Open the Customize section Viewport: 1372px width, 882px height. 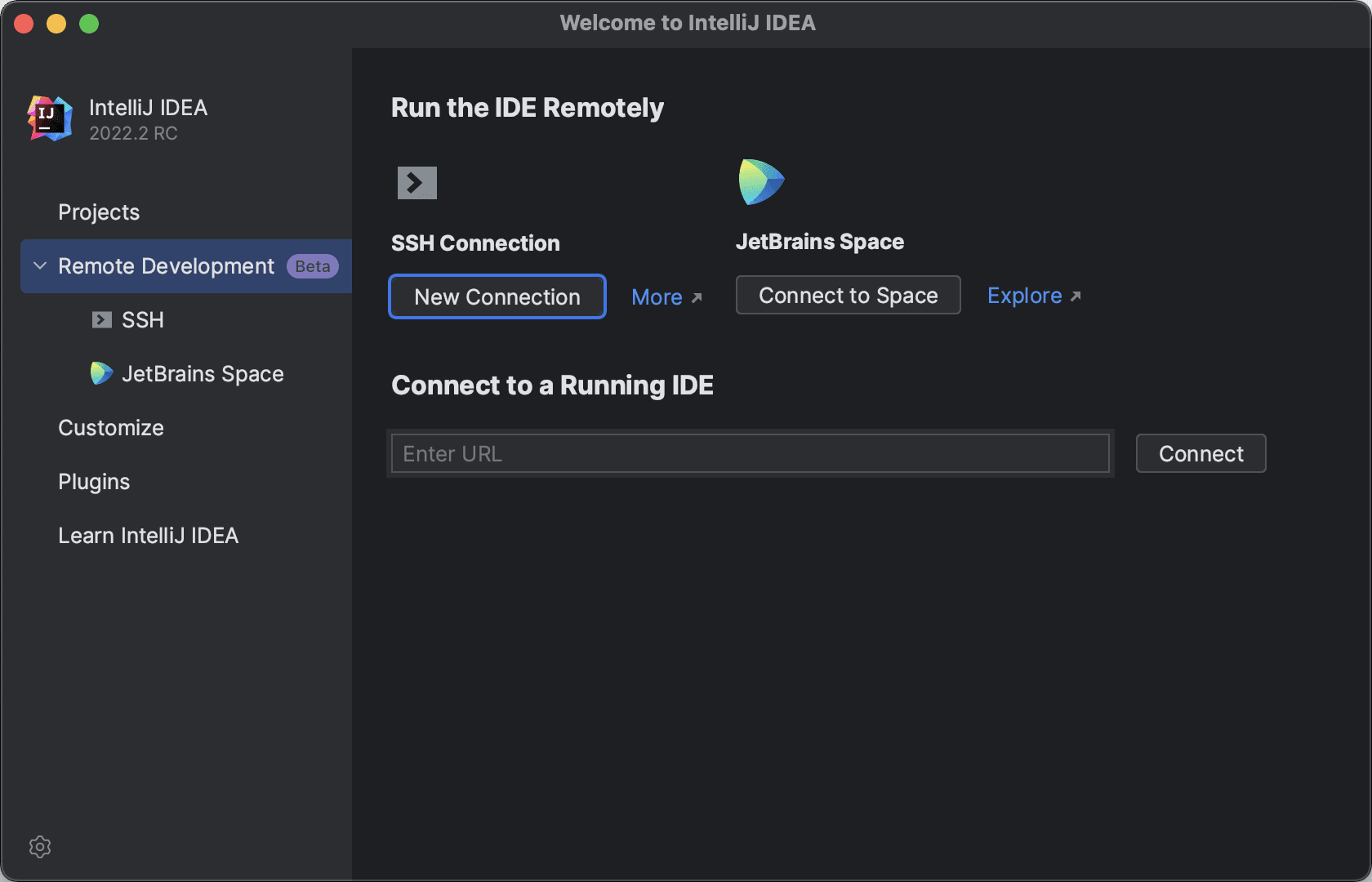[x=111, y=428]
